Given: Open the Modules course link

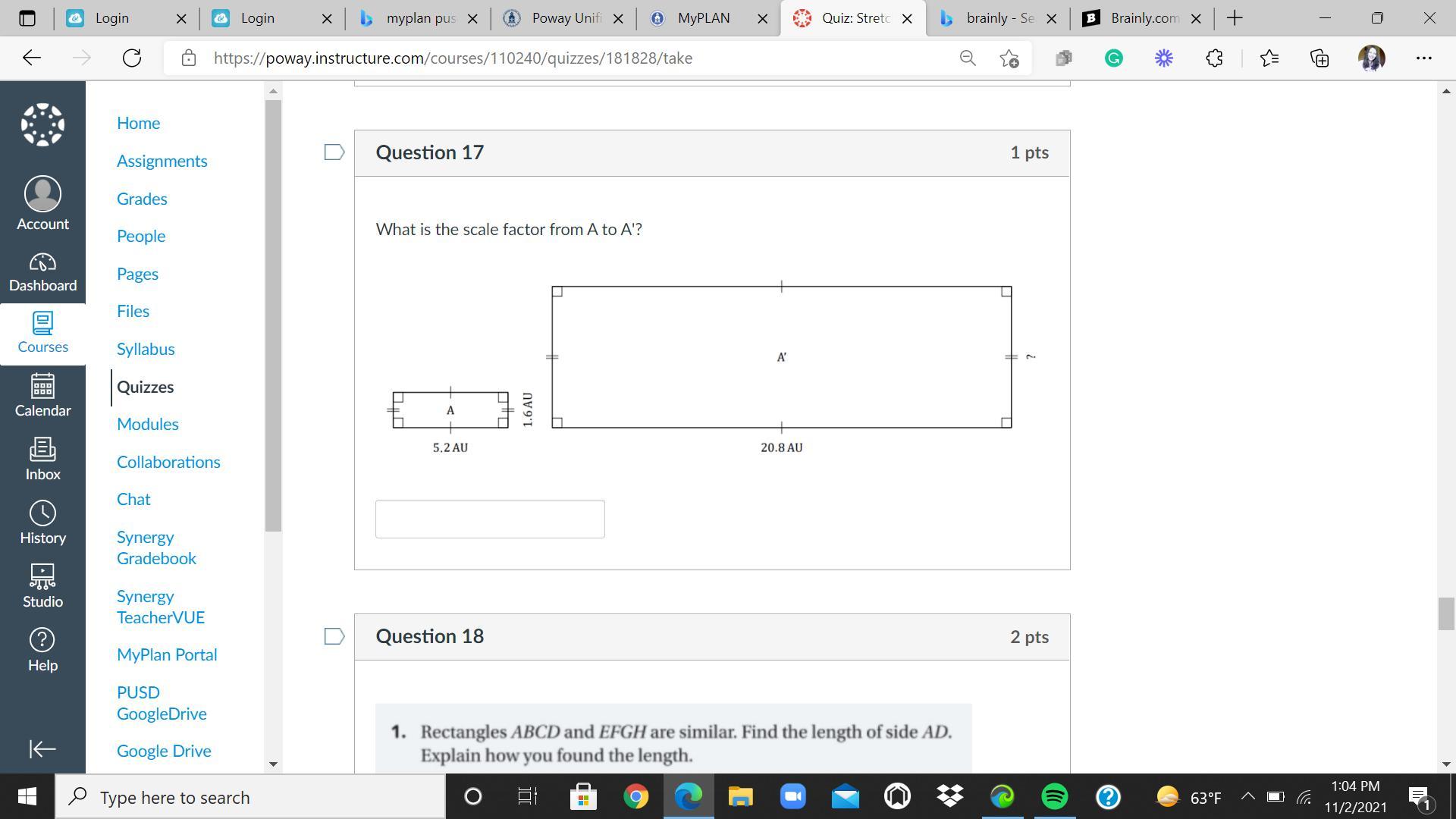Looking at the screenshot, I should click(147, 424).
